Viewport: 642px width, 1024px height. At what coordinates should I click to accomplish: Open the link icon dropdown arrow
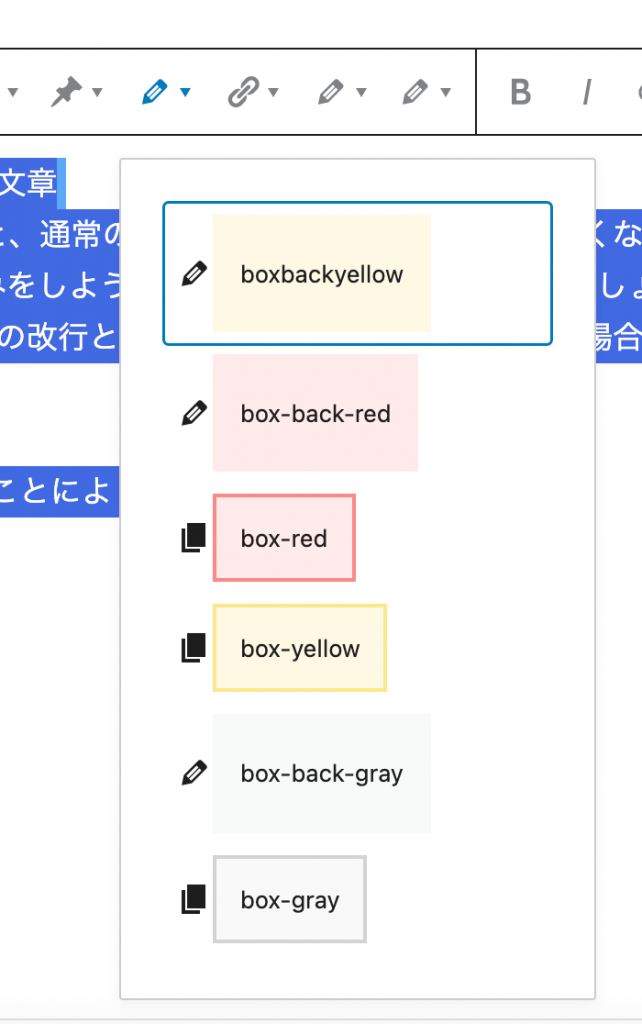(x=273, y=94)
